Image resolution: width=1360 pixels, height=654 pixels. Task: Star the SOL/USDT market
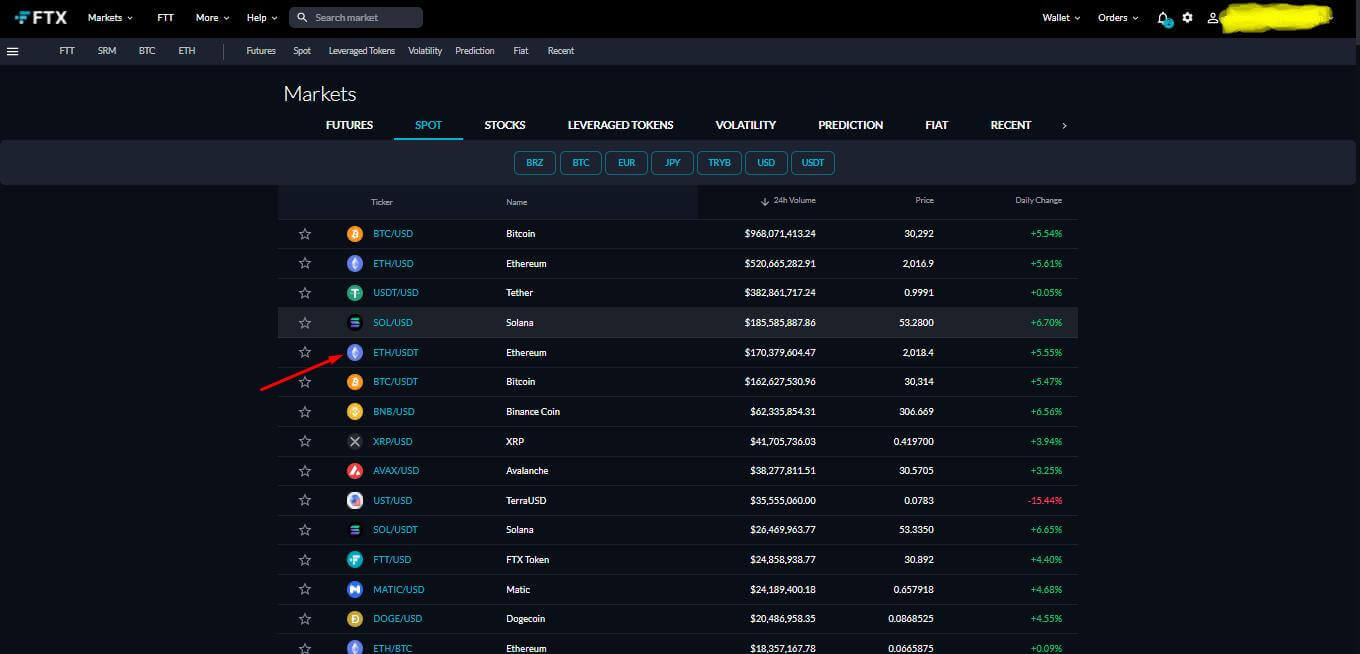coord(305,530)
